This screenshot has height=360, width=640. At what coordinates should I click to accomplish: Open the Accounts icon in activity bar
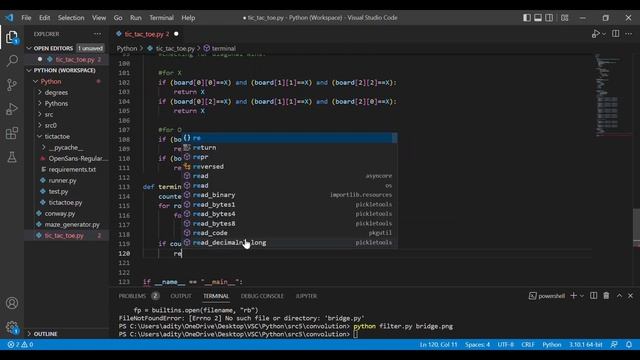click(x=12, y=303)
